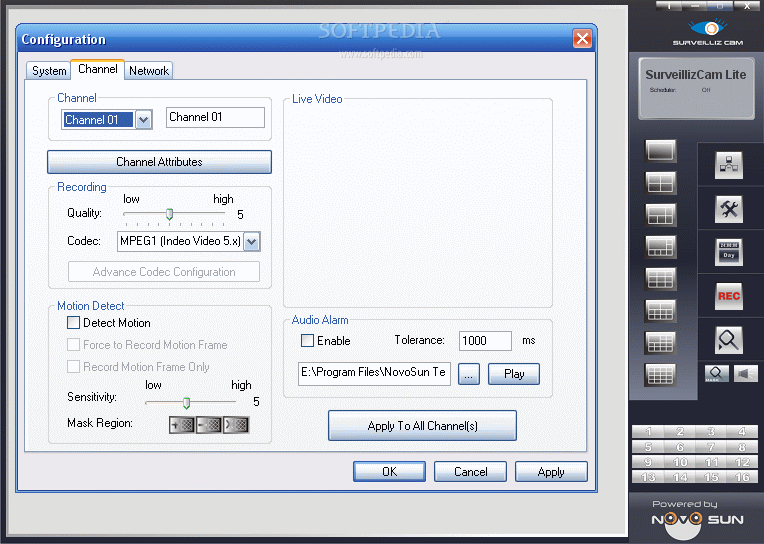Click the remove mask region icon
764x544 pixels.
pos(209,425)
